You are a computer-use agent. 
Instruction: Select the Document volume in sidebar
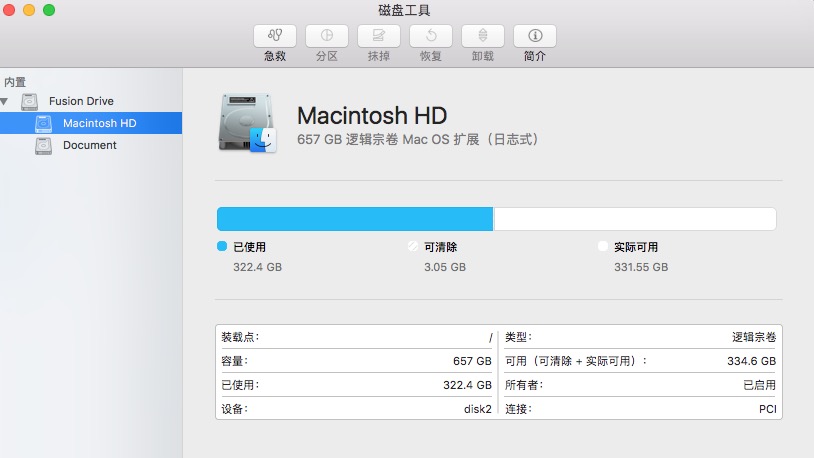(x=91, y=145)
